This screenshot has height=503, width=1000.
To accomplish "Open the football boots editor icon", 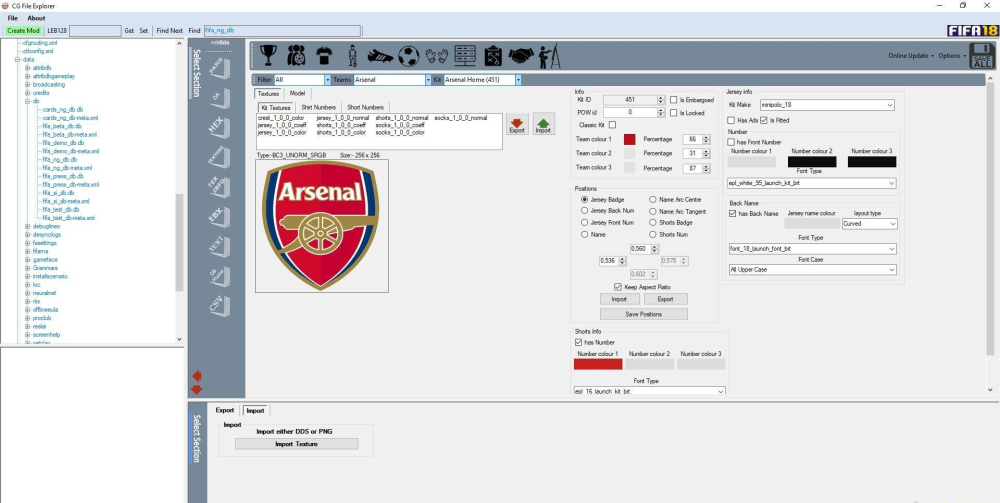I will [380, 56].
